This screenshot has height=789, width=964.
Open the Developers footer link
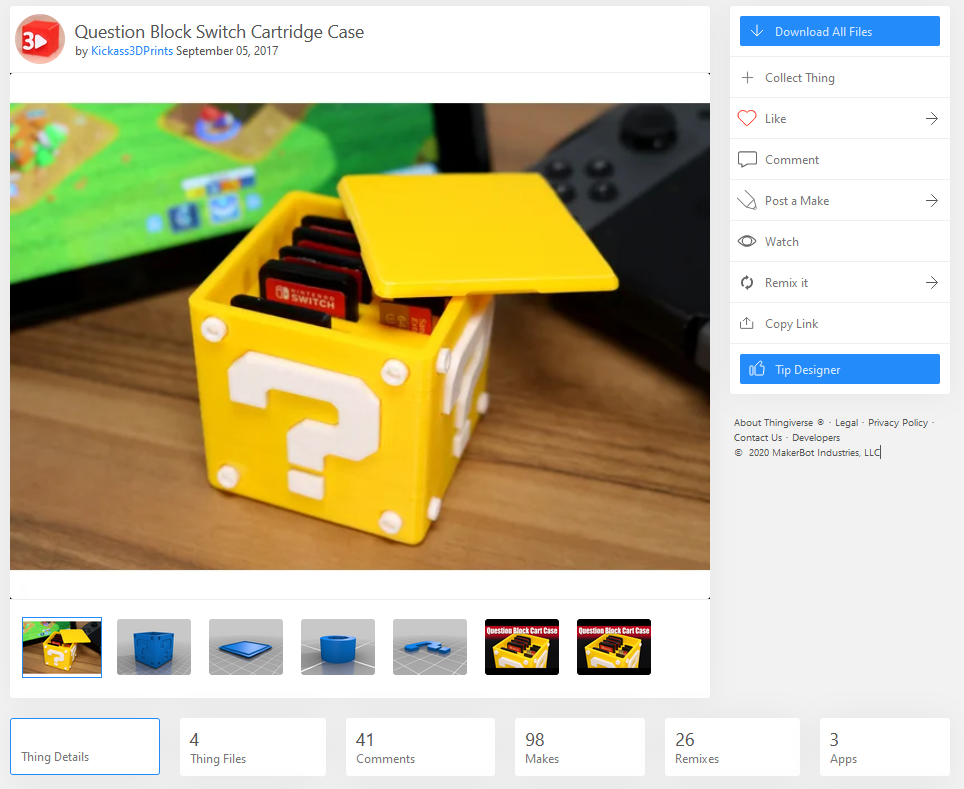(816, 437)
